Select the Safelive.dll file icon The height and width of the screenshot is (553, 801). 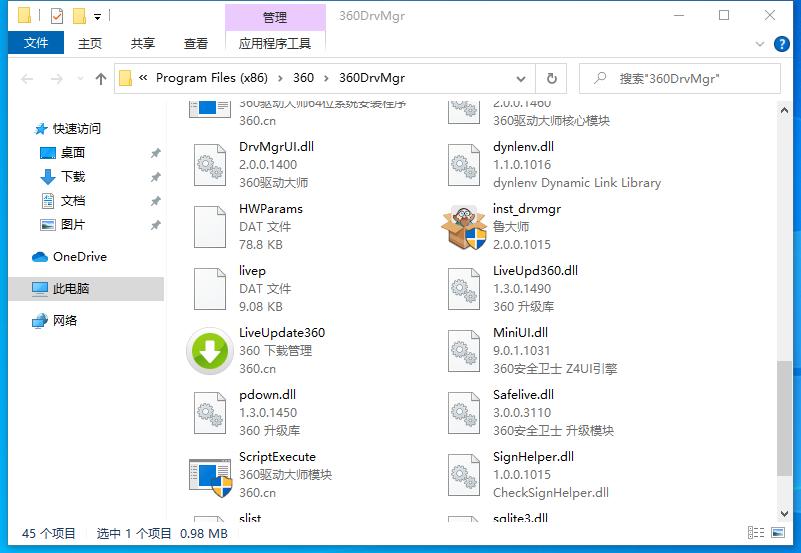(x=464, y=413)
